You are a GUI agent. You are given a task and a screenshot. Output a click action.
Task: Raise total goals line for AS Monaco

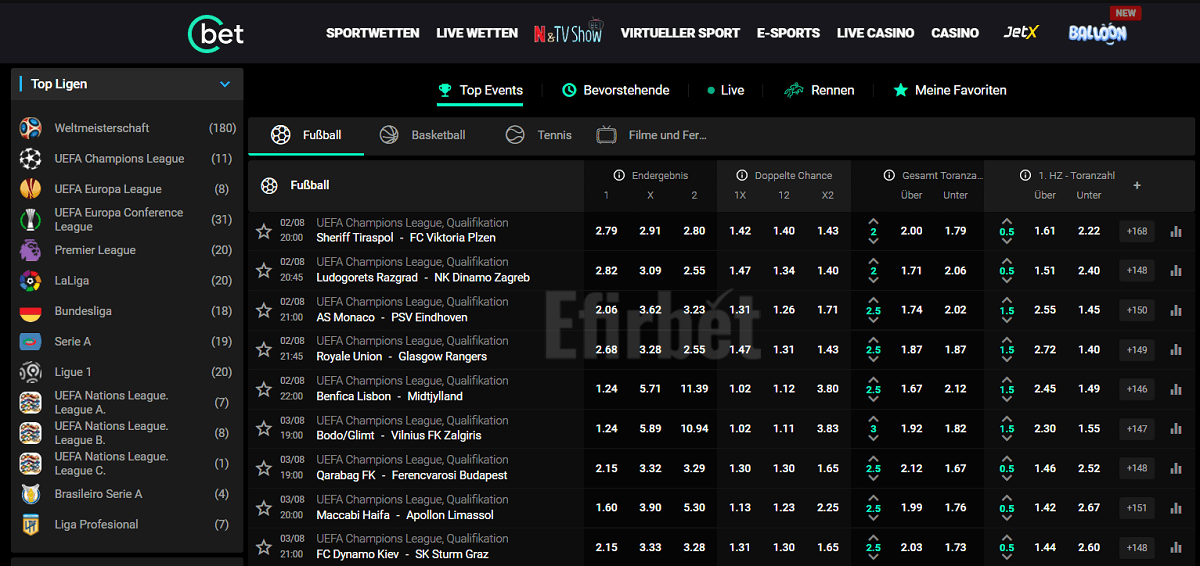click(x=873, y=300)
